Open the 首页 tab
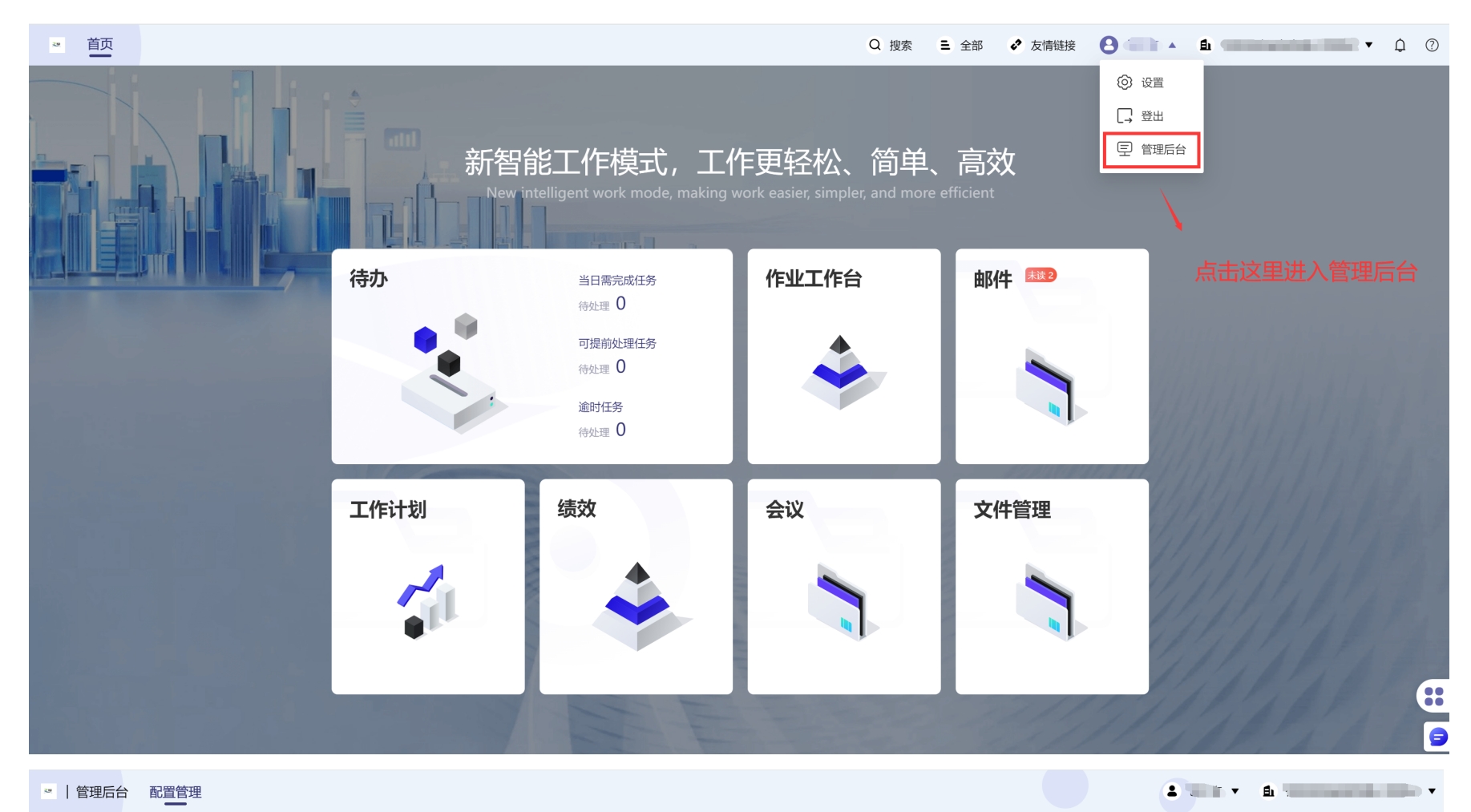 (x=100, y=45)
